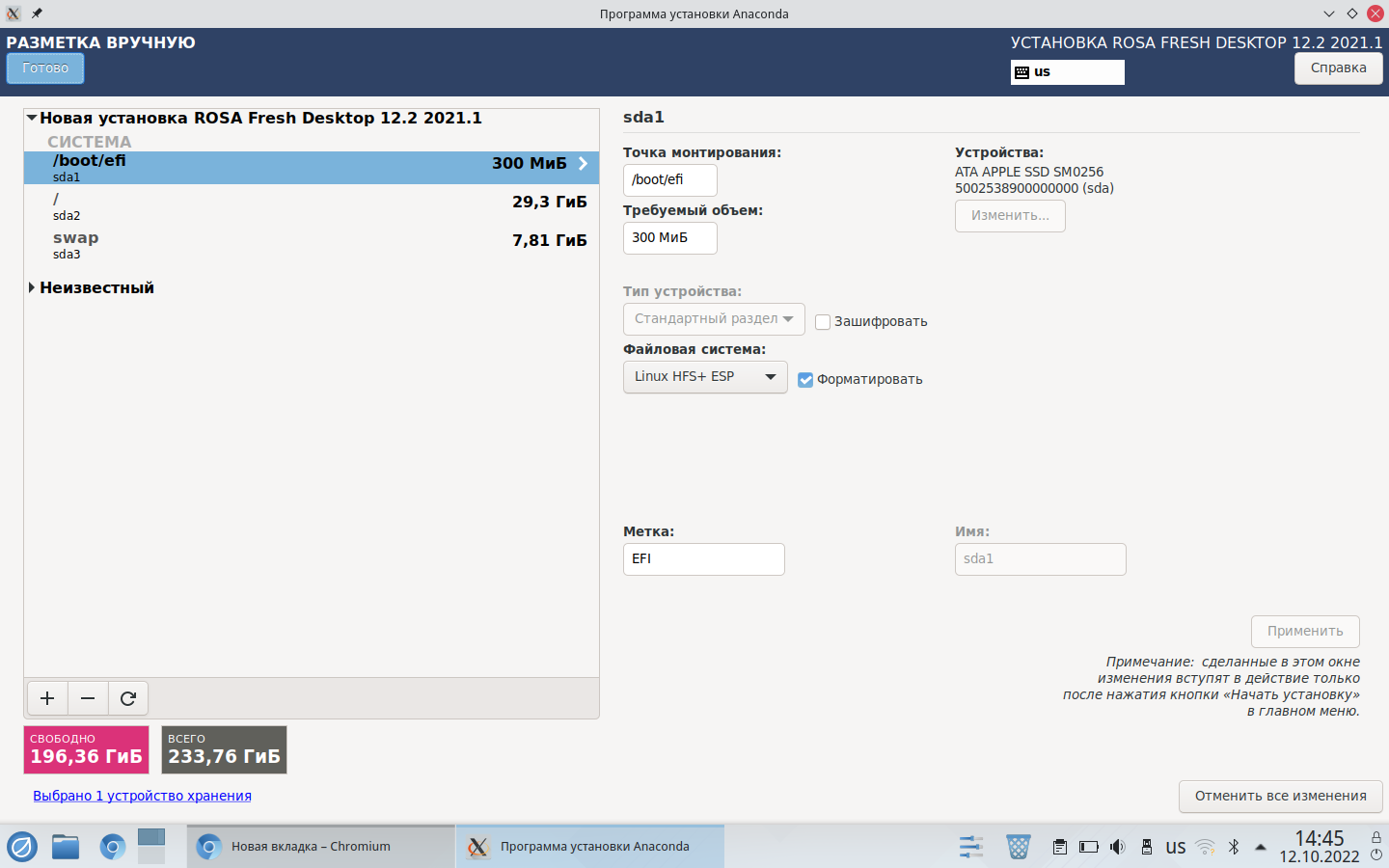
Task: Open the virtual desktop pager
Action: point(151,846)
